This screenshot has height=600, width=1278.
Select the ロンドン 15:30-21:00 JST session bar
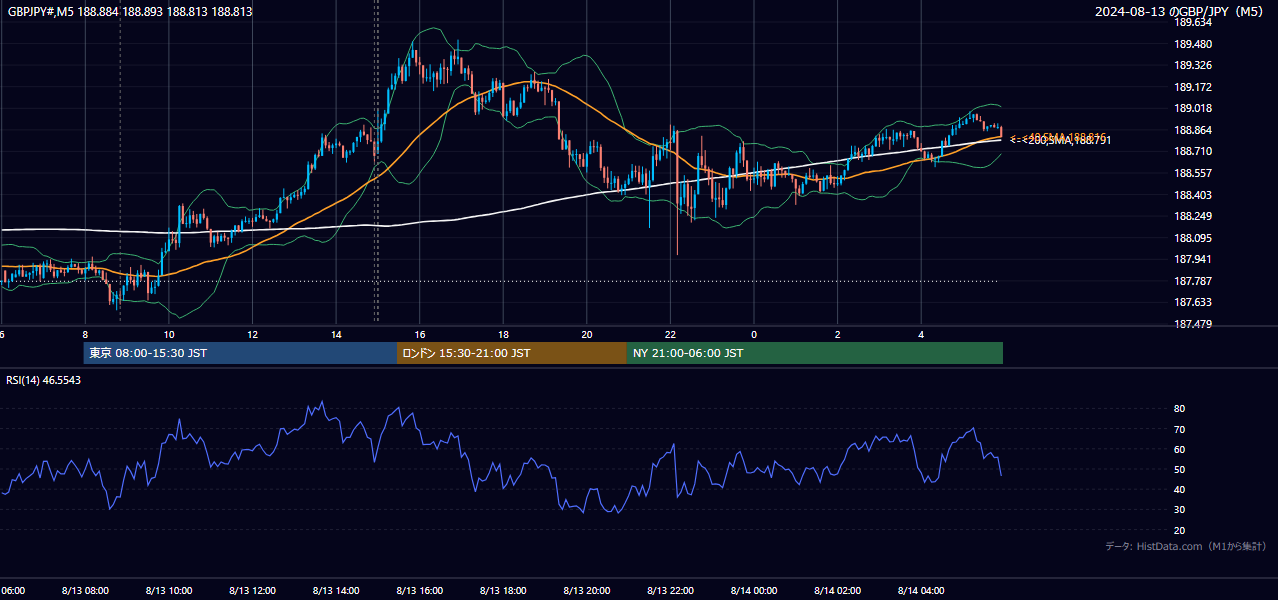(x=512, y=353)
